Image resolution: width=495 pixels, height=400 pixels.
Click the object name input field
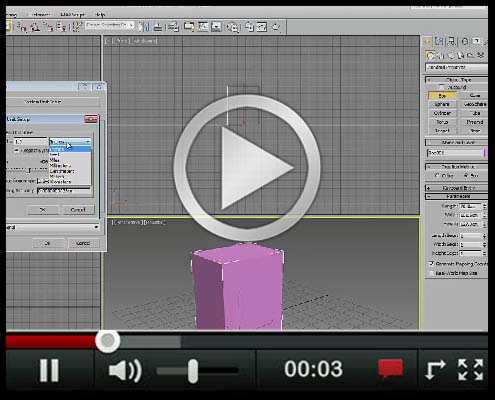pos(455,153)
